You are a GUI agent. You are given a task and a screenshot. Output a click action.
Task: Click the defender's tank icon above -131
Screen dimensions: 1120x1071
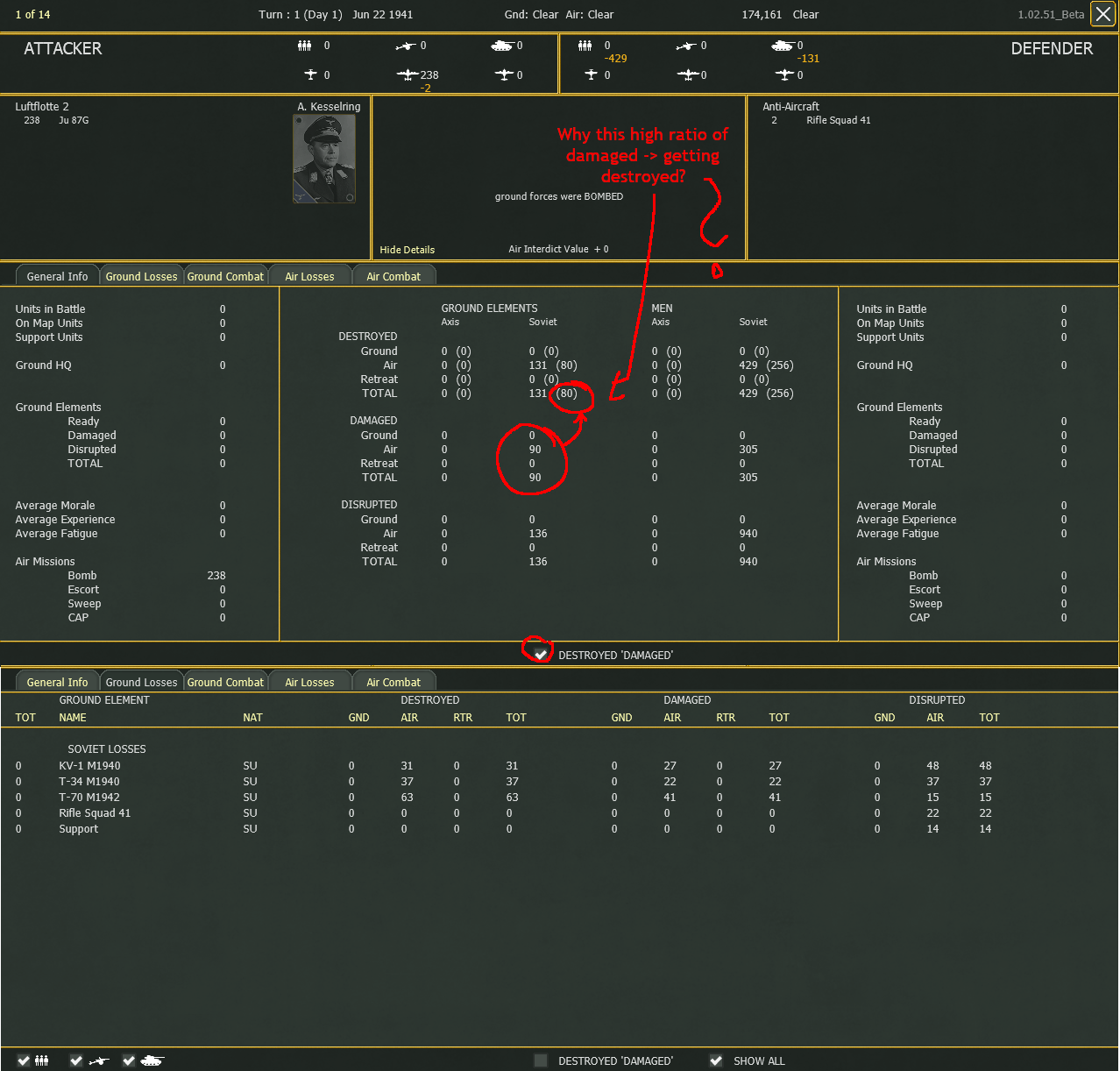tap(782, 46)
